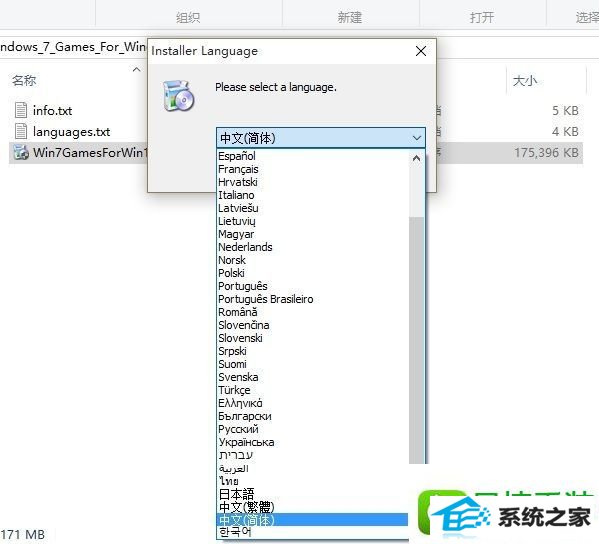Click the language list scroll-up arrow

pos(416,158)
